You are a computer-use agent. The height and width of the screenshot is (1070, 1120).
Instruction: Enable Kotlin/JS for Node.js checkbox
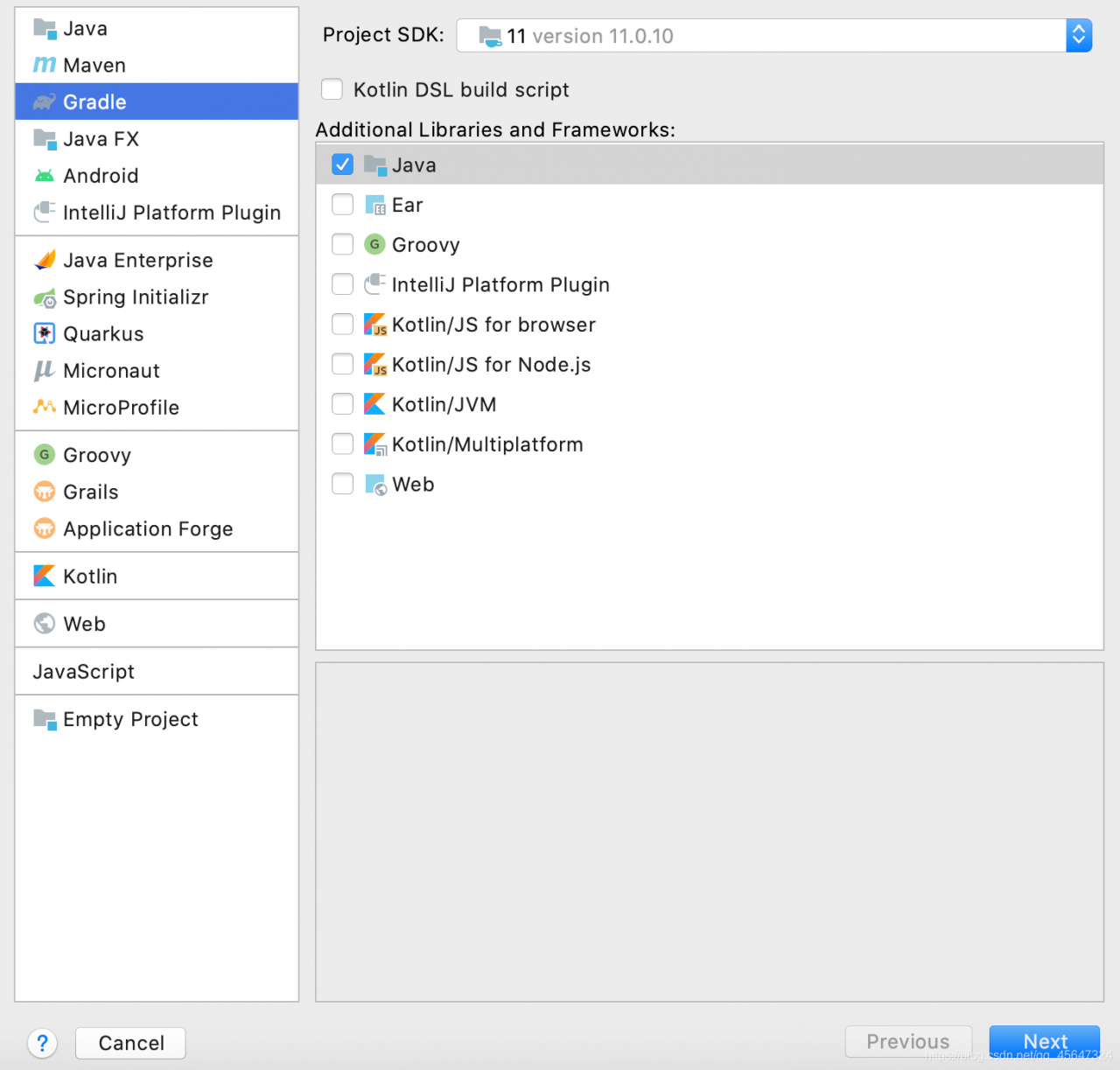click(343, 364)
